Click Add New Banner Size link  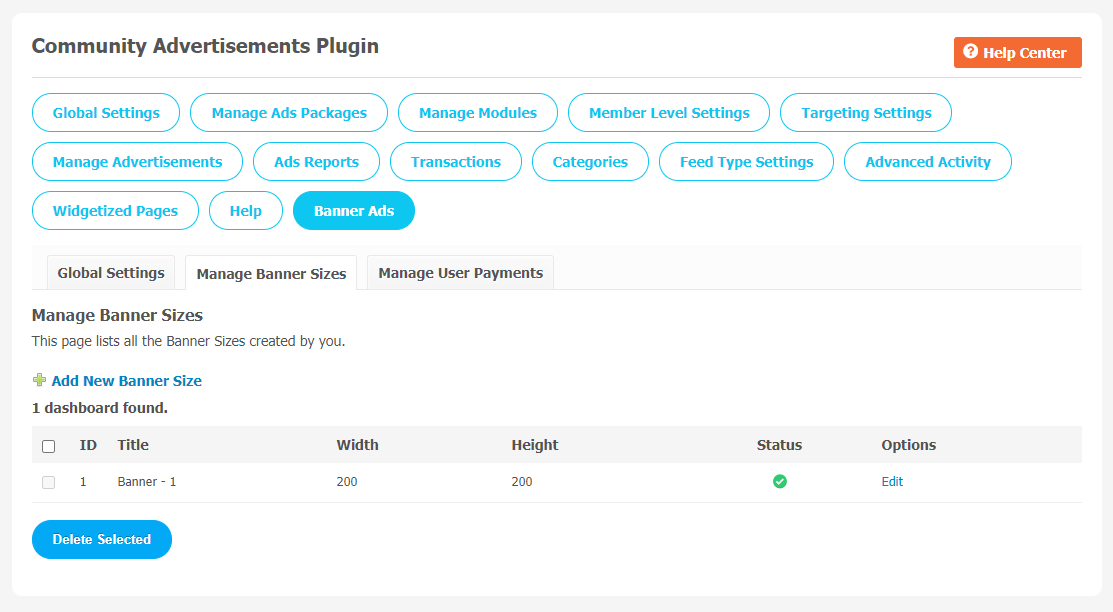[x=126, y=381]
